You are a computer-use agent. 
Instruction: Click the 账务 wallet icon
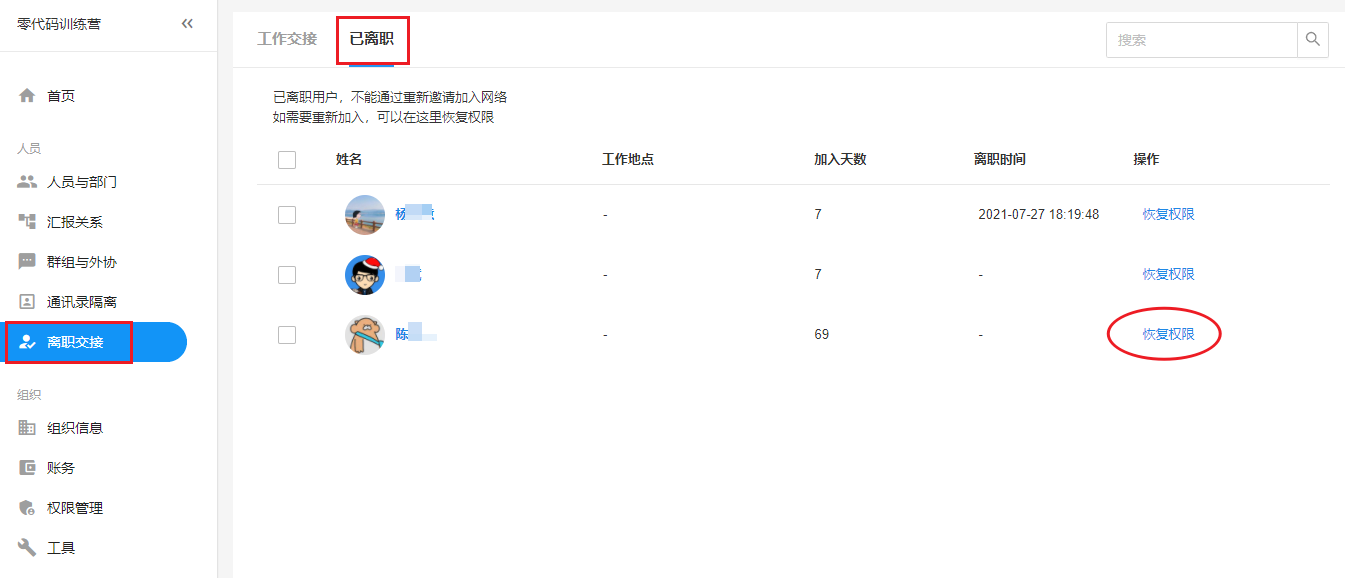click(x=27, y=468)
